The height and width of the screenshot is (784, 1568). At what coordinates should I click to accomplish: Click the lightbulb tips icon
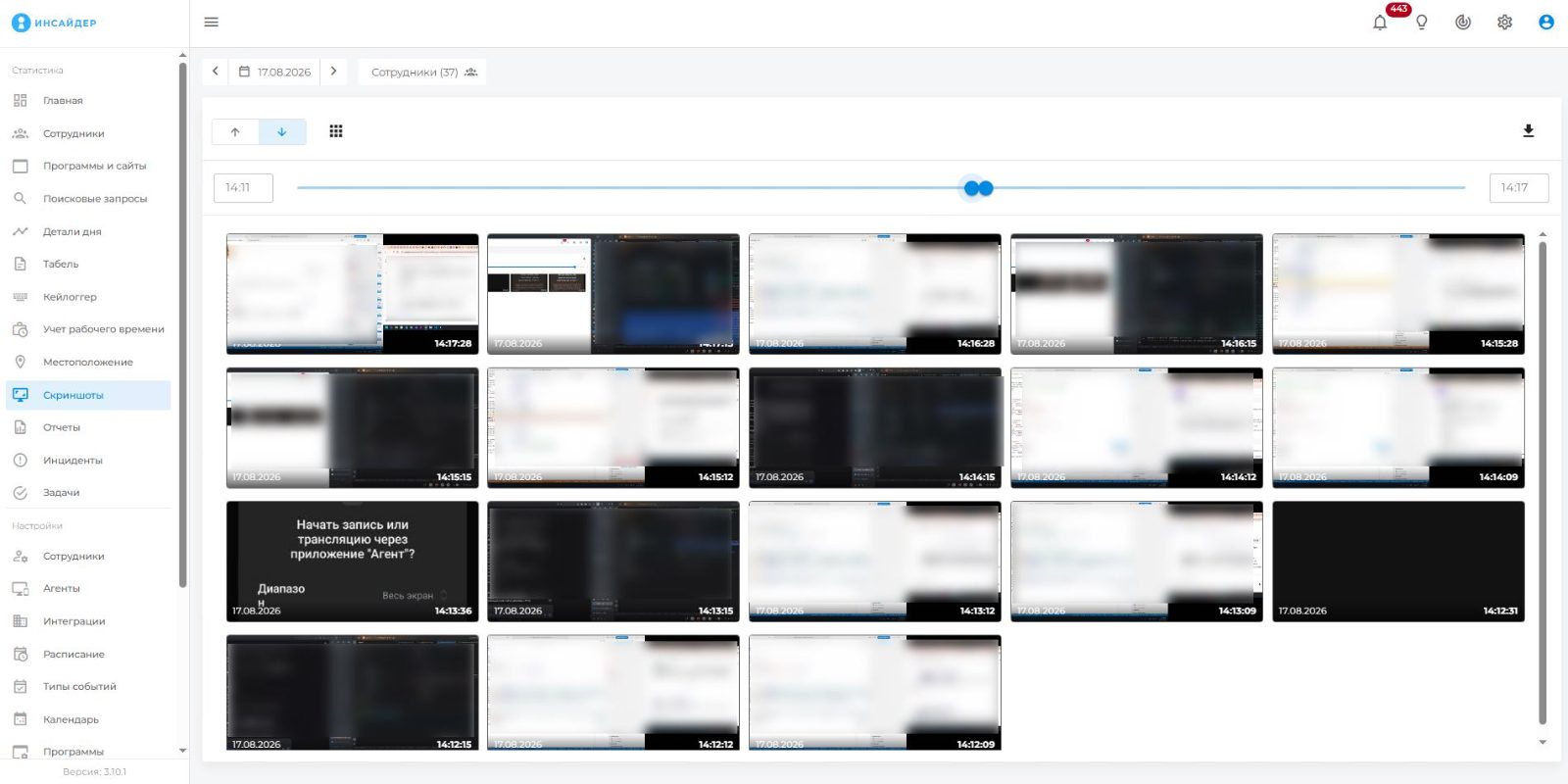coord(1421,23)
